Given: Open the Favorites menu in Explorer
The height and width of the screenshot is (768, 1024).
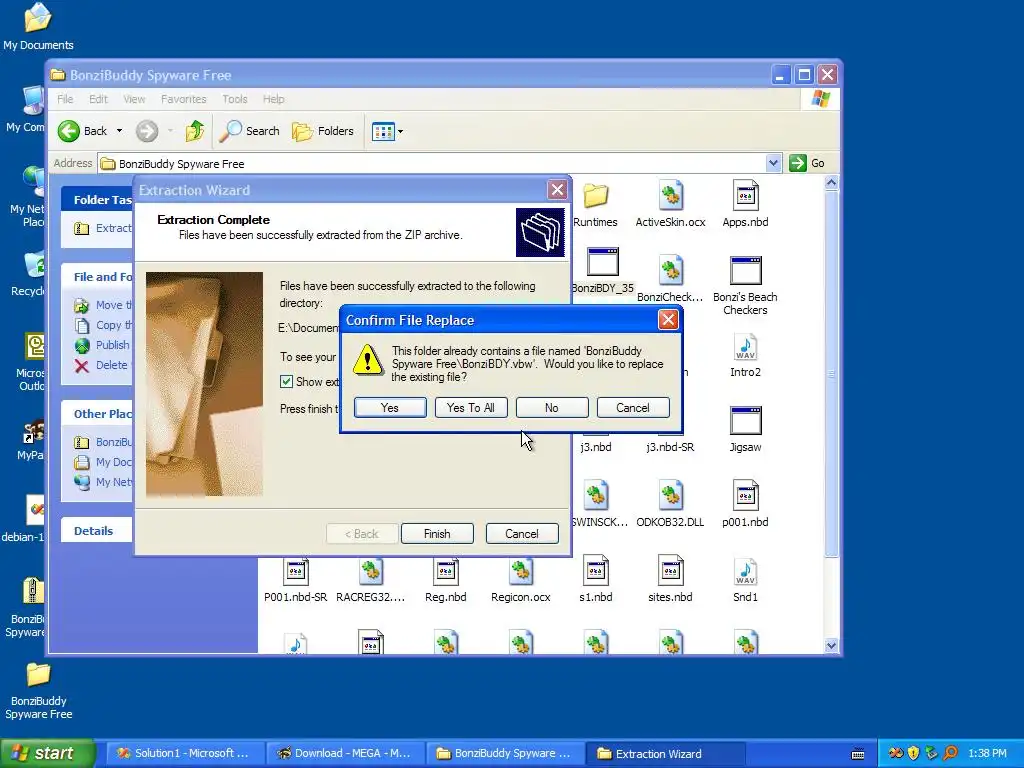Looking at the screenshot, I should click(x=184, y=99).
